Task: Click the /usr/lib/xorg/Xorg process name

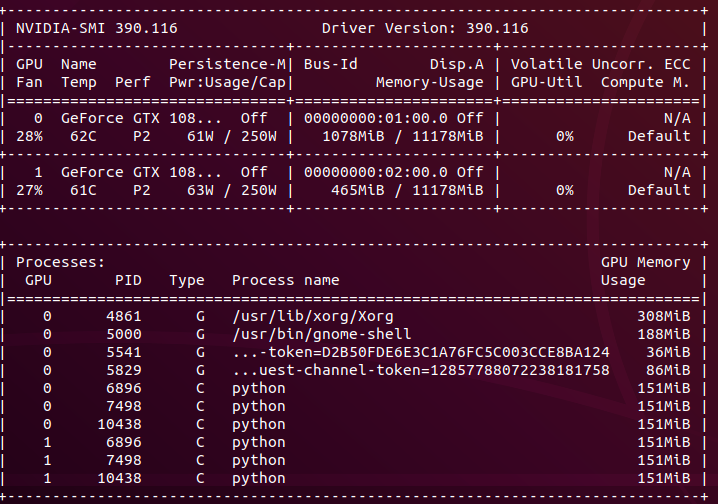Action: (313, 316)
